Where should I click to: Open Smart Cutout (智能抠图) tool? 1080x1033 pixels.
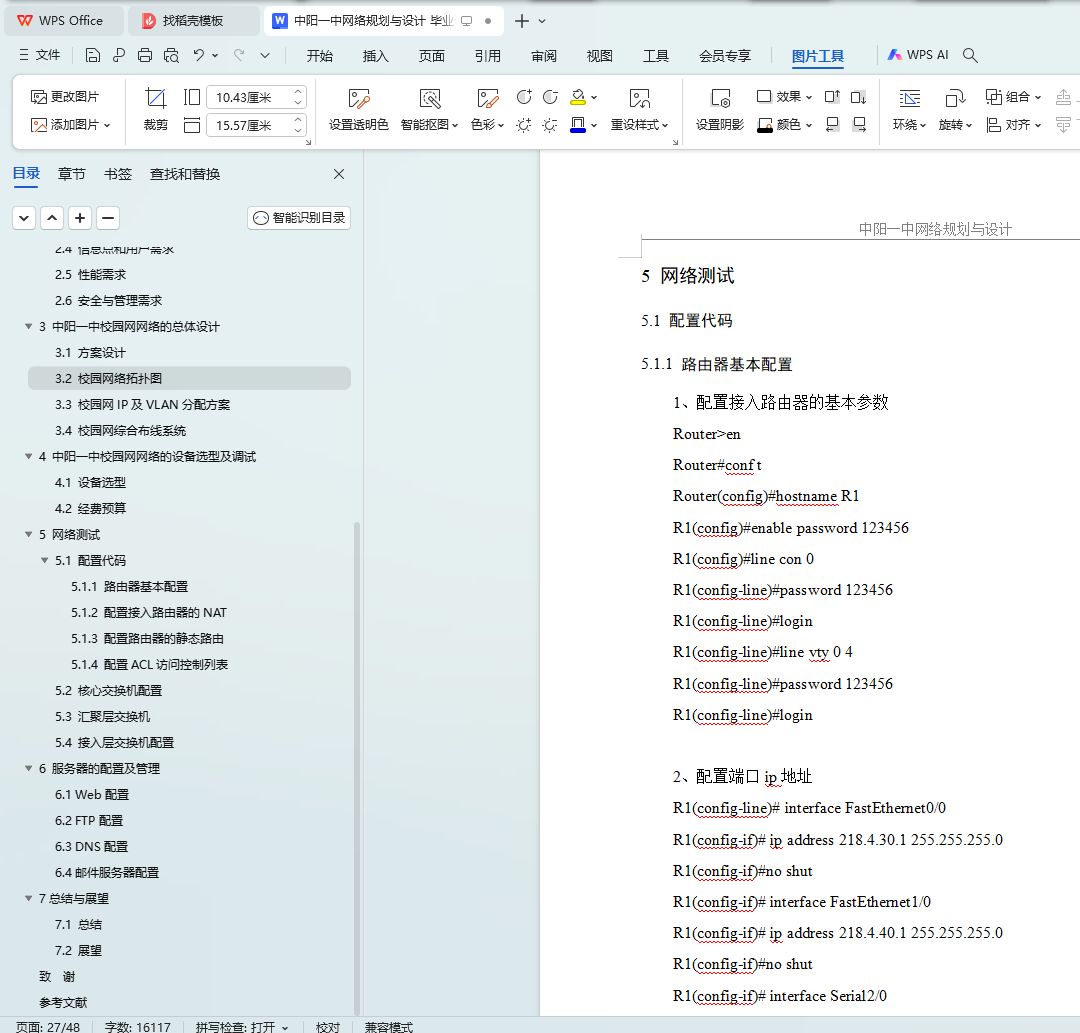[429, 109]
